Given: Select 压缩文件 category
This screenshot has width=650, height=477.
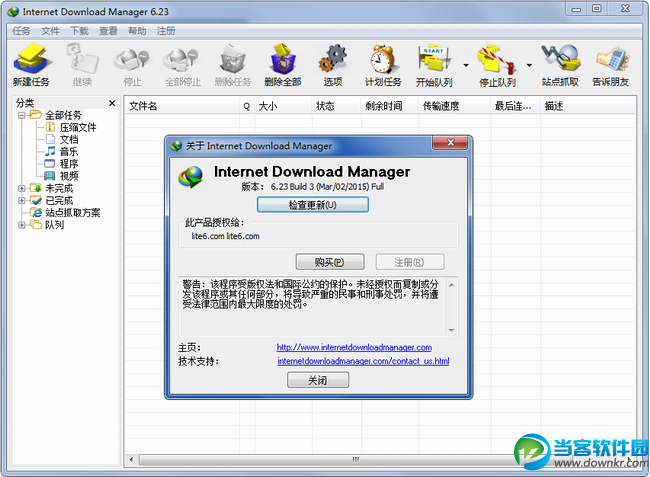Looking at the screenshot, I should [x=78, y=127].
